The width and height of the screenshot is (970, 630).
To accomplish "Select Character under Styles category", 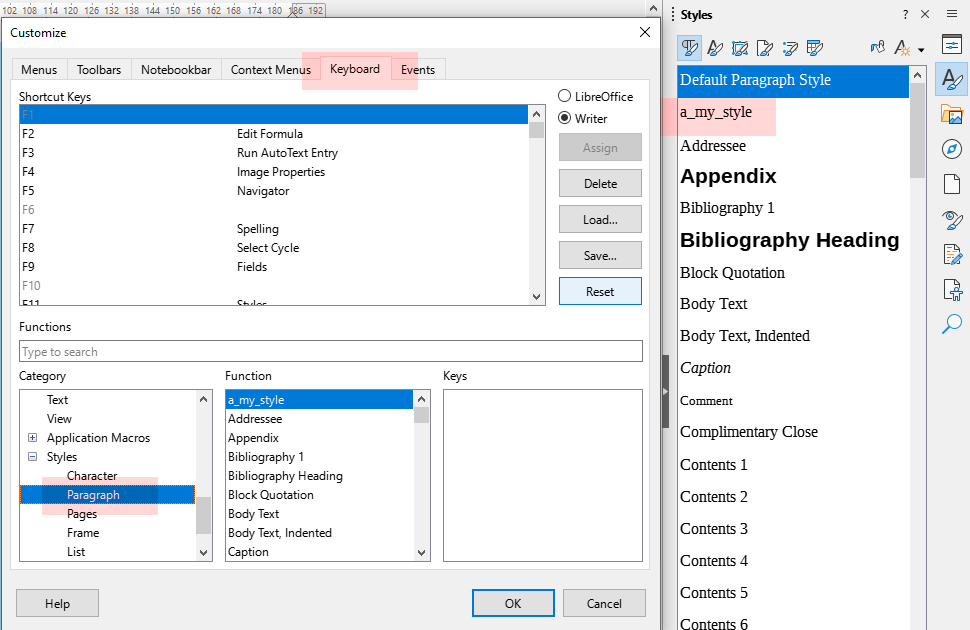I will point(92,475).
